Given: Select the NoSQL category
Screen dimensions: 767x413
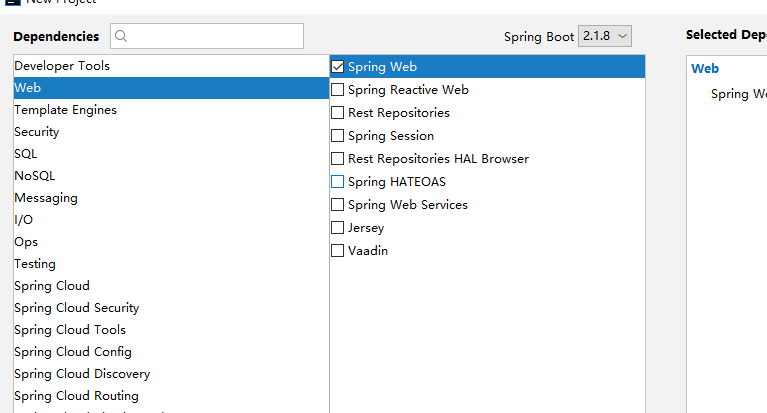Looking at the screenshot, I should click(x=171, y=176).
